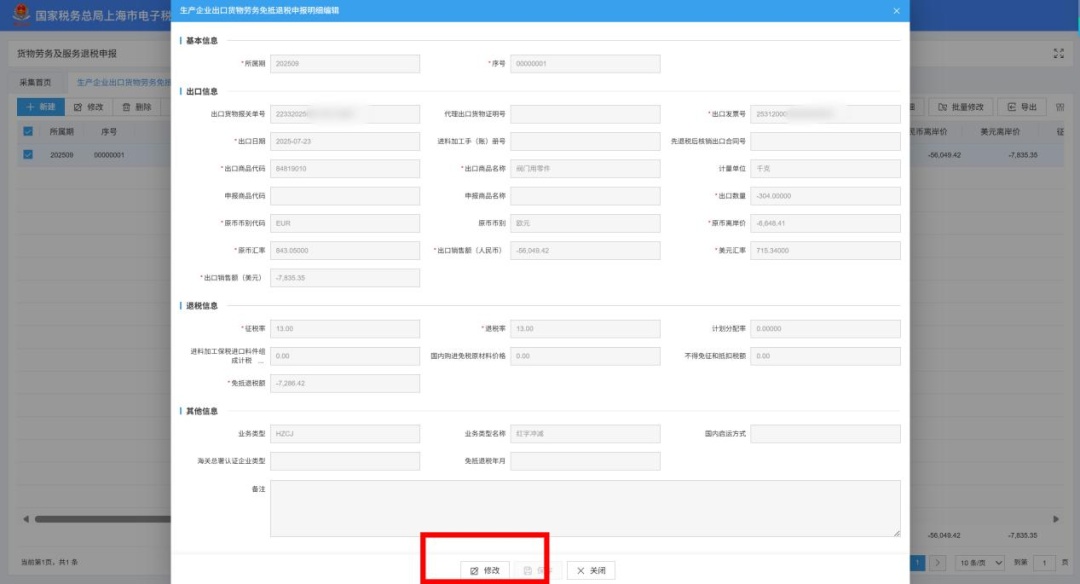The width and height of the screenshot is (1080, 584).
Task: Close the dialog with the X icon
Action: pyautogui.click(x=896, y=10)
